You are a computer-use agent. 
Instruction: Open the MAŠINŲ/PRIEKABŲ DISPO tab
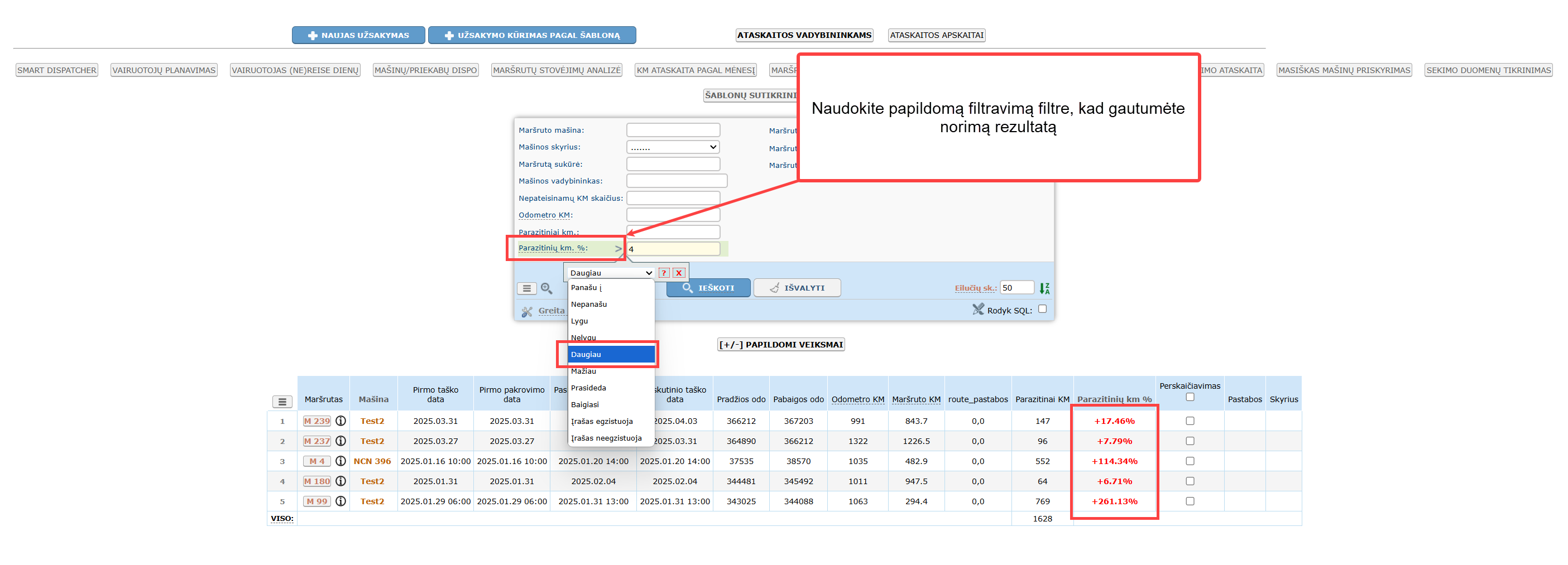tap(425, 70)
